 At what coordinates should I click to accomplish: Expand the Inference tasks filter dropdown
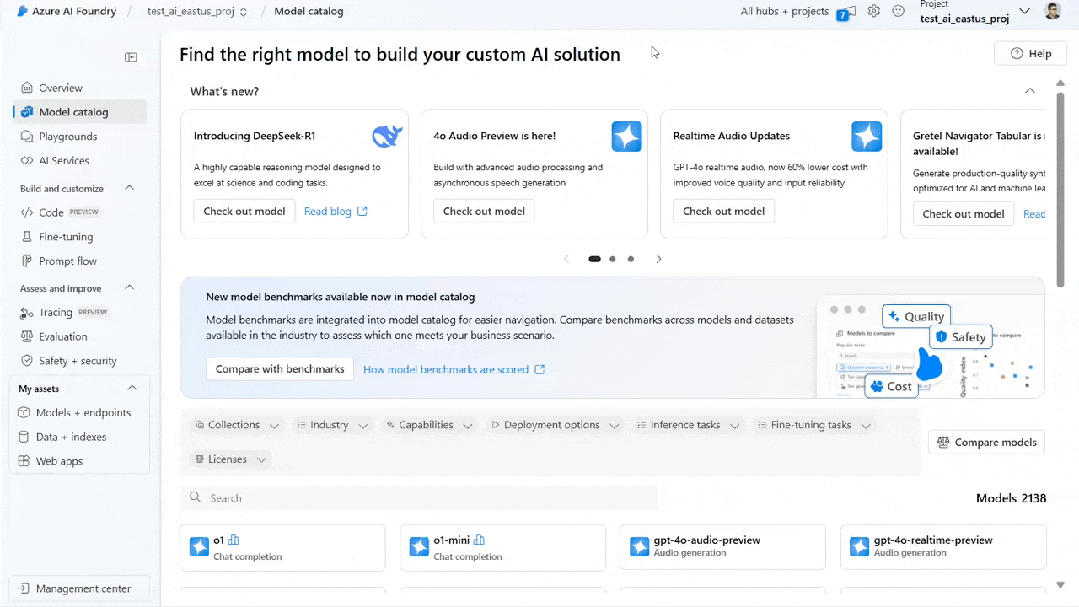pos(689,425)
